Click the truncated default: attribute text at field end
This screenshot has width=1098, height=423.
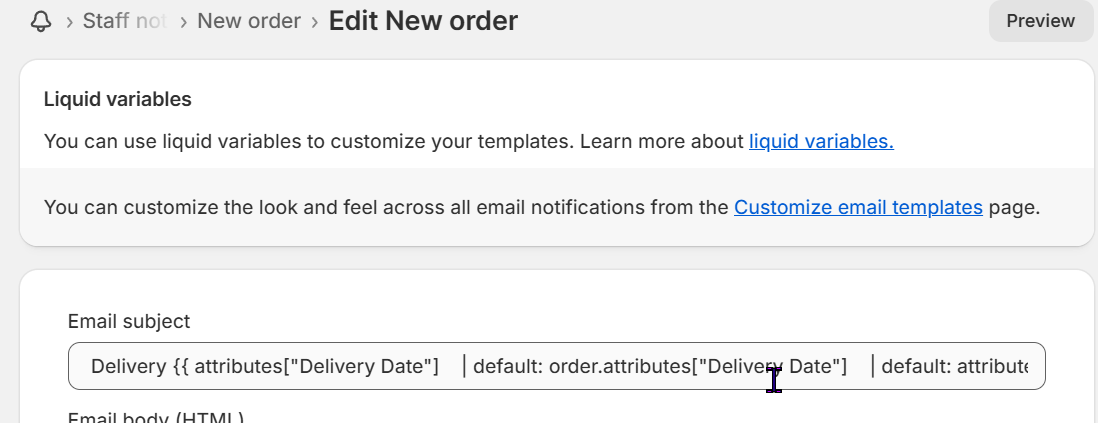954,366
